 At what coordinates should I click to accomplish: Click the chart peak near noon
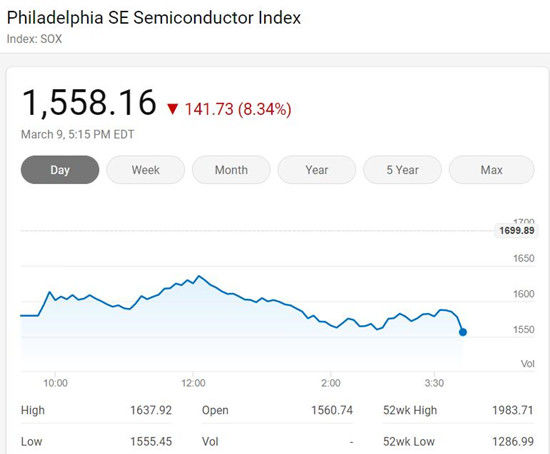(x=199, y=276)
